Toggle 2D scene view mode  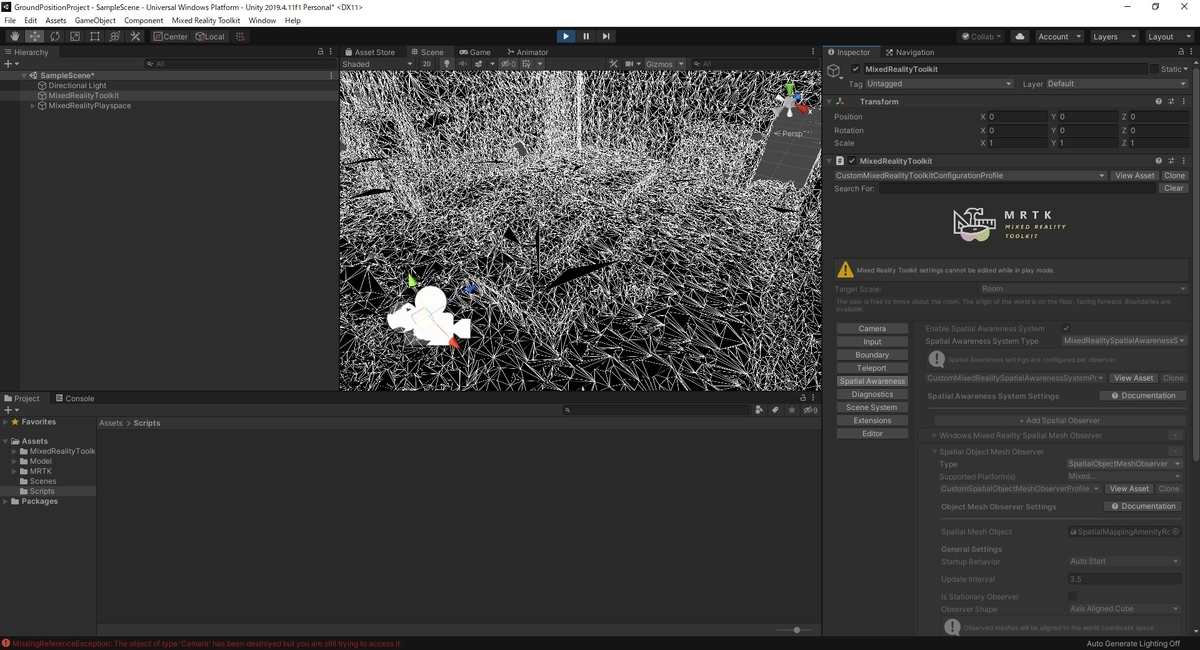427,64
